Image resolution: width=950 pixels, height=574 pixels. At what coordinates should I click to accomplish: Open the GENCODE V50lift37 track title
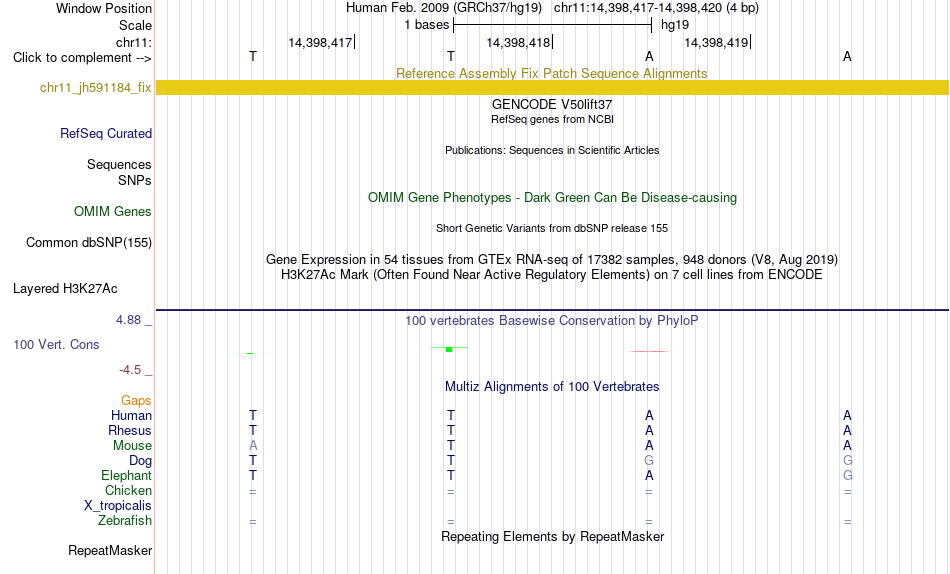point(552,104)
